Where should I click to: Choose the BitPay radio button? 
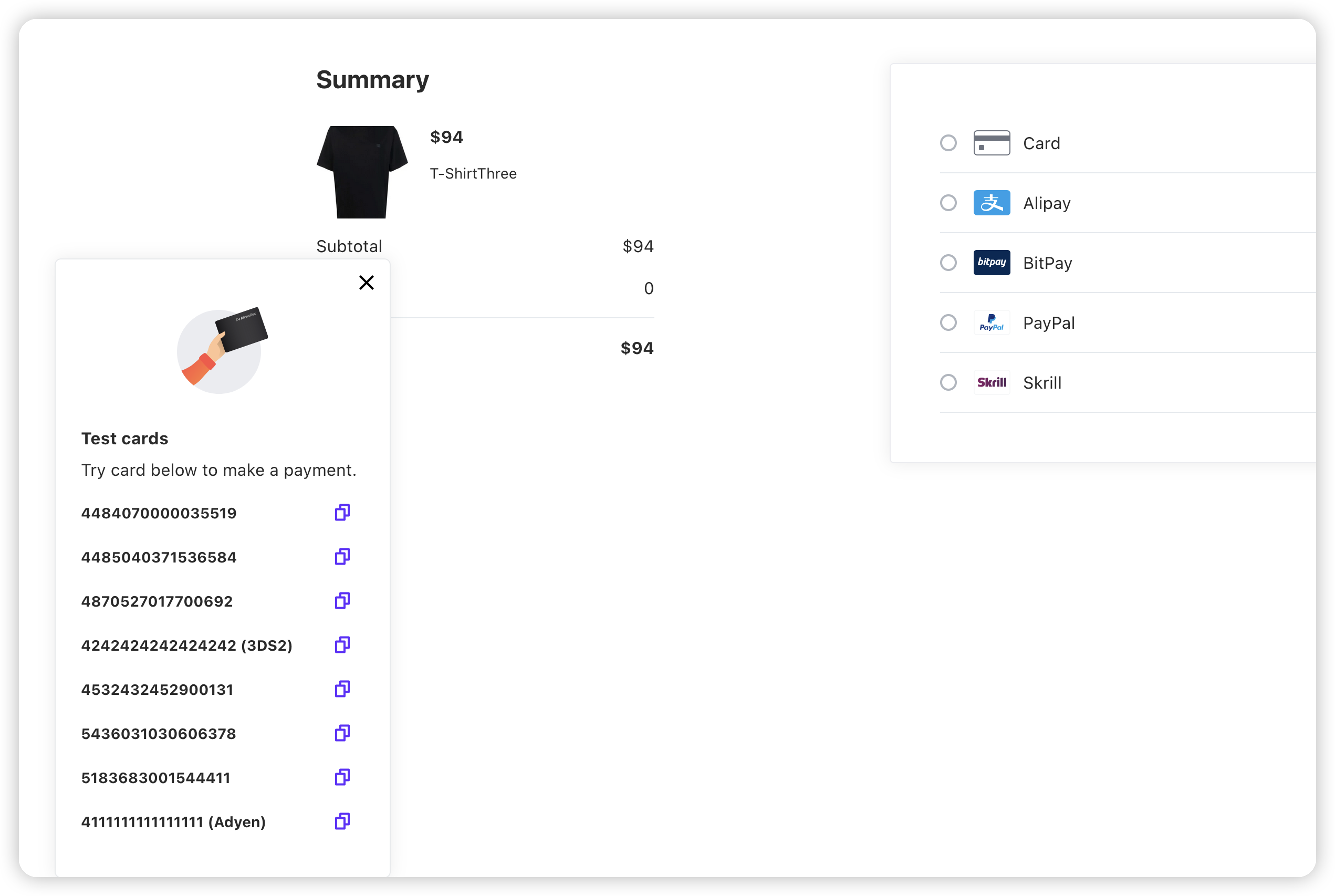[948, 262]
